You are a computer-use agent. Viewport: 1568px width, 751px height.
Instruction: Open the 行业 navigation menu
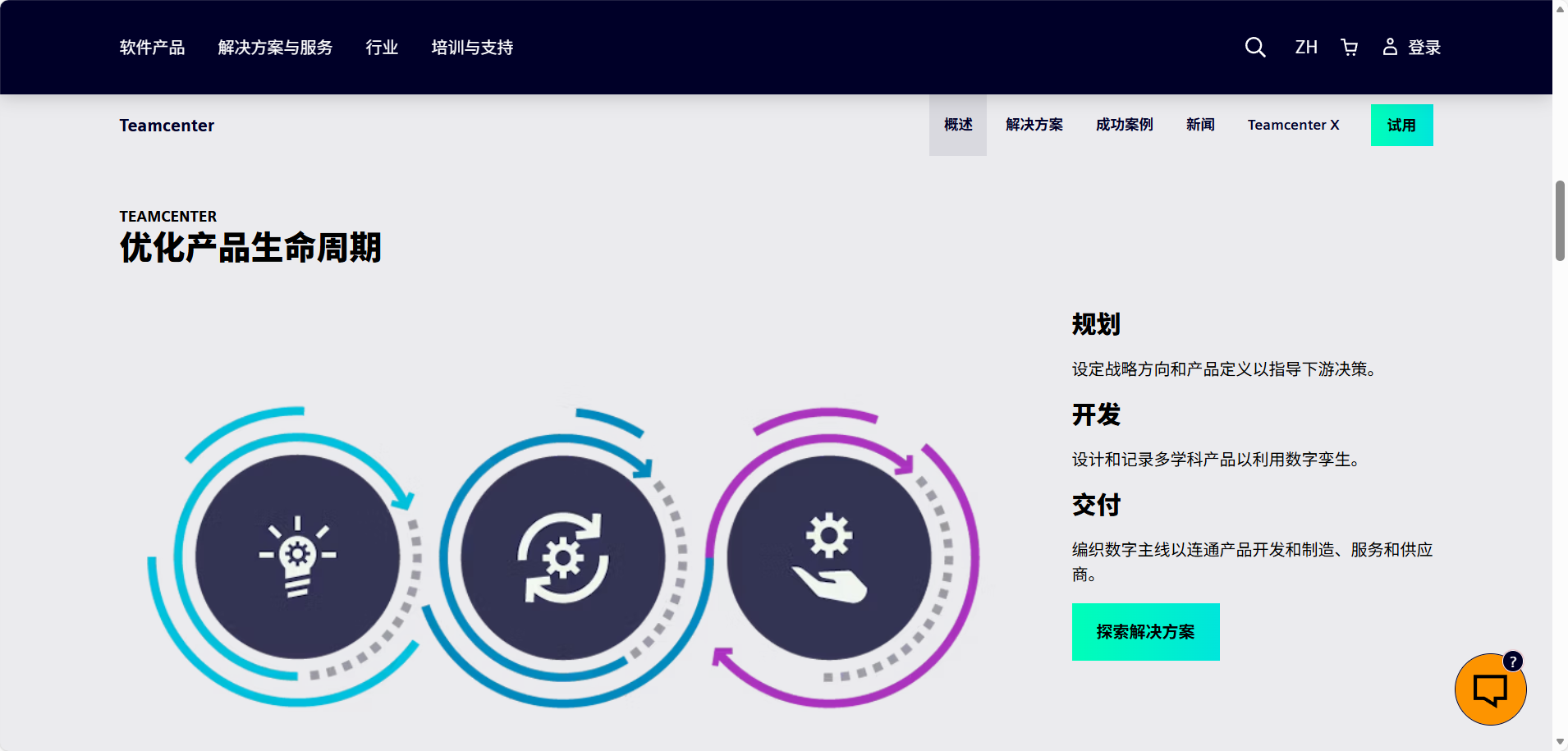click(382, 48)
